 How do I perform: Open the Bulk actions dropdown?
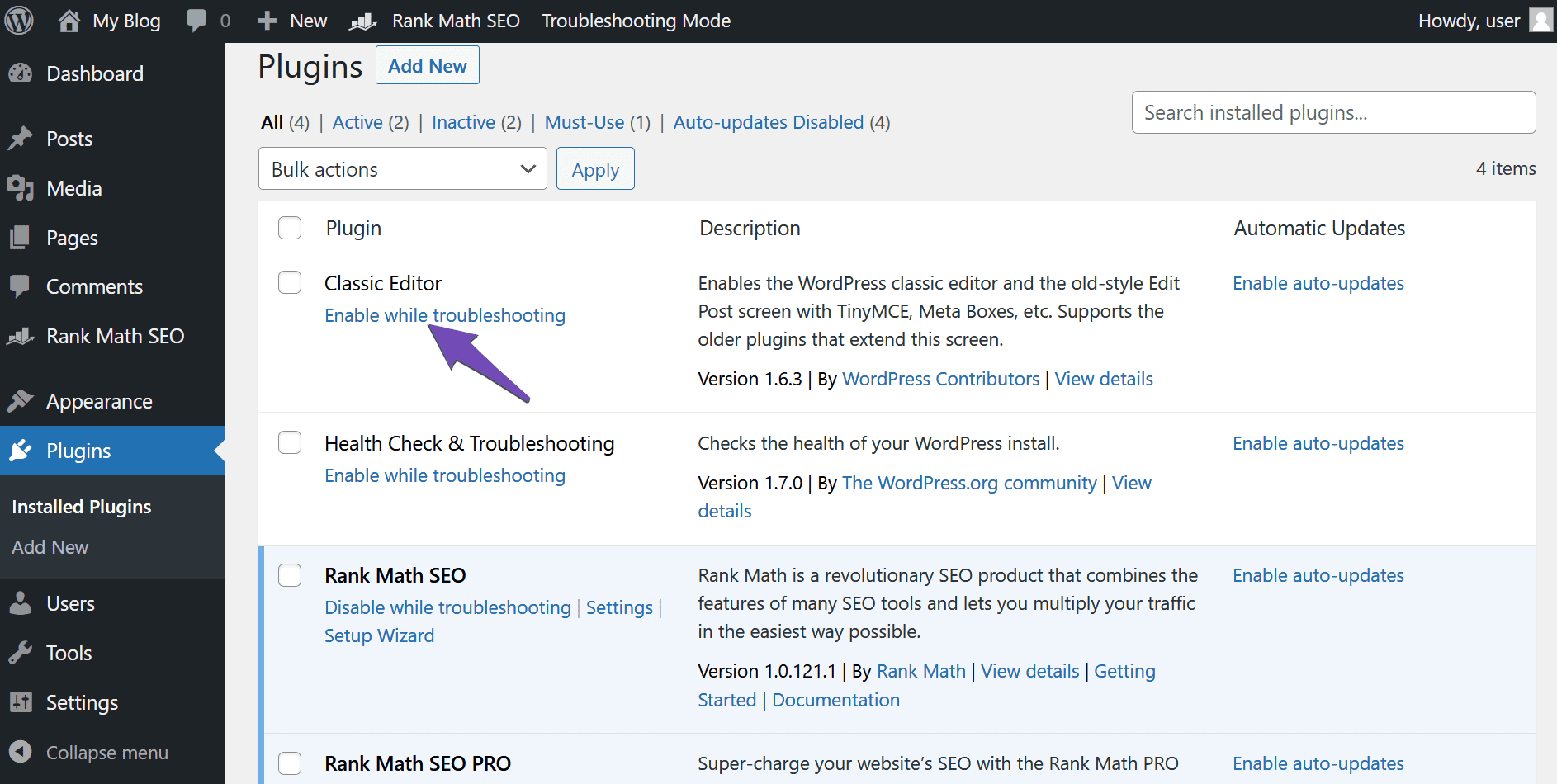pos(403,168)
